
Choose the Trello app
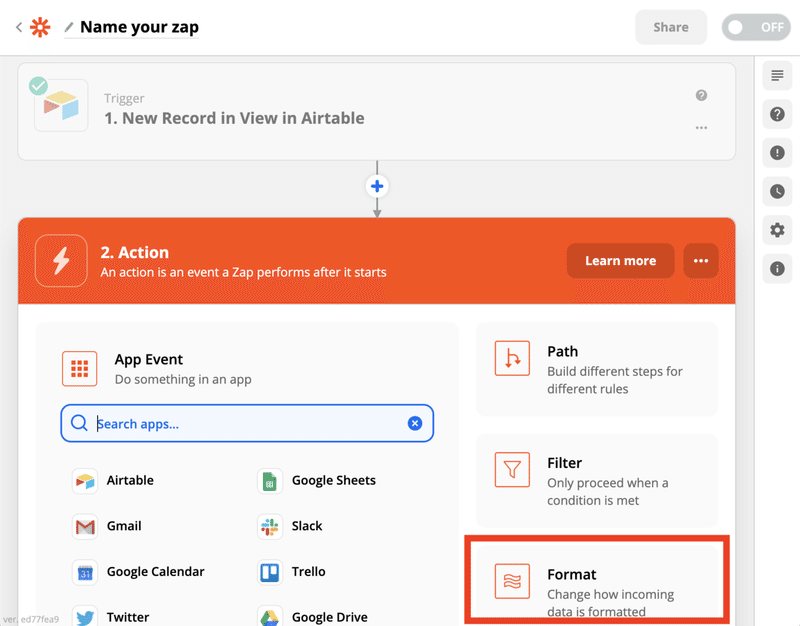click(291, 572)
